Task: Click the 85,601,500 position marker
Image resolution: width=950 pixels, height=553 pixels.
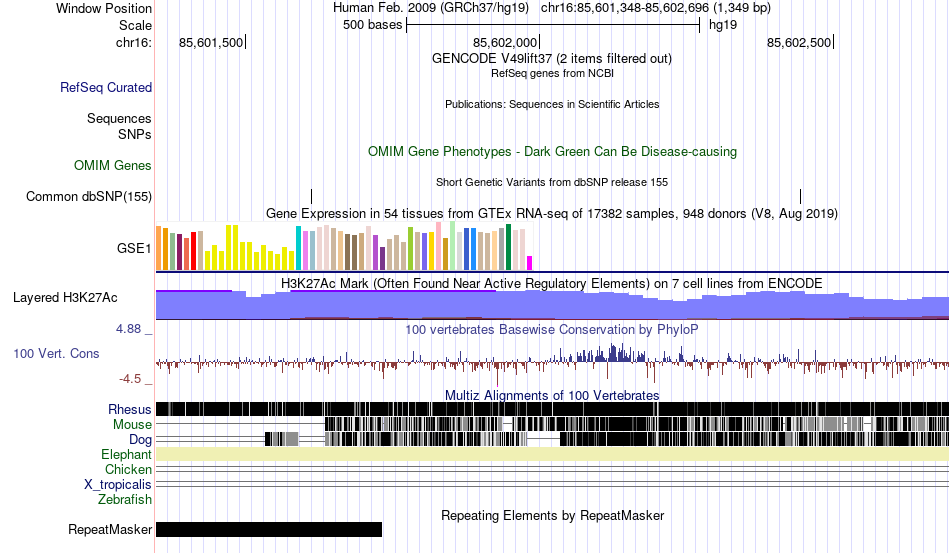Action: (x=212, y=42)
